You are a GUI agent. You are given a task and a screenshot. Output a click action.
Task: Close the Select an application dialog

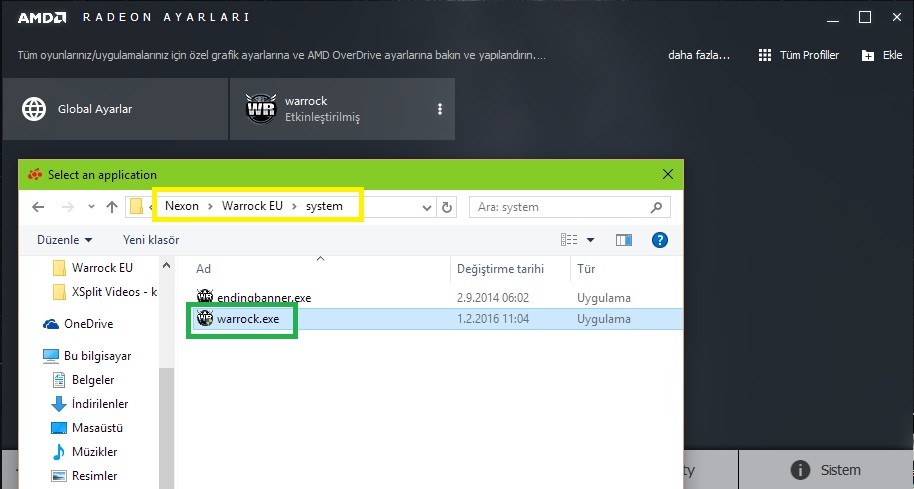(x=668, y=174)
